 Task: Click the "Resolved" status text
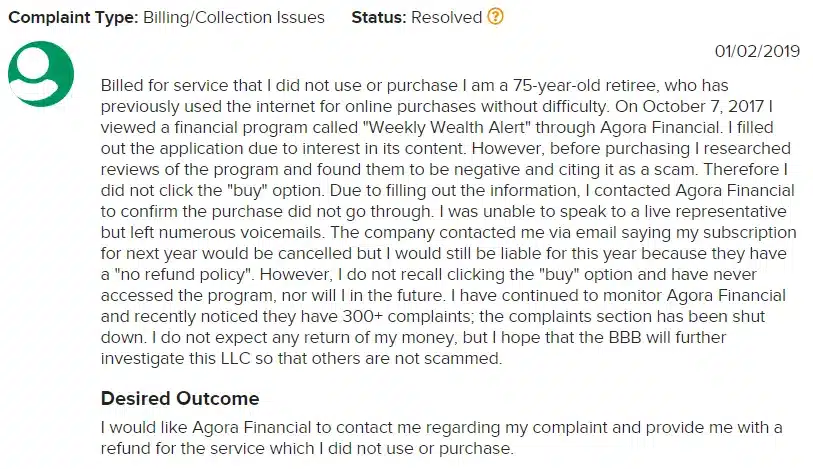click(x=446, y=17)
